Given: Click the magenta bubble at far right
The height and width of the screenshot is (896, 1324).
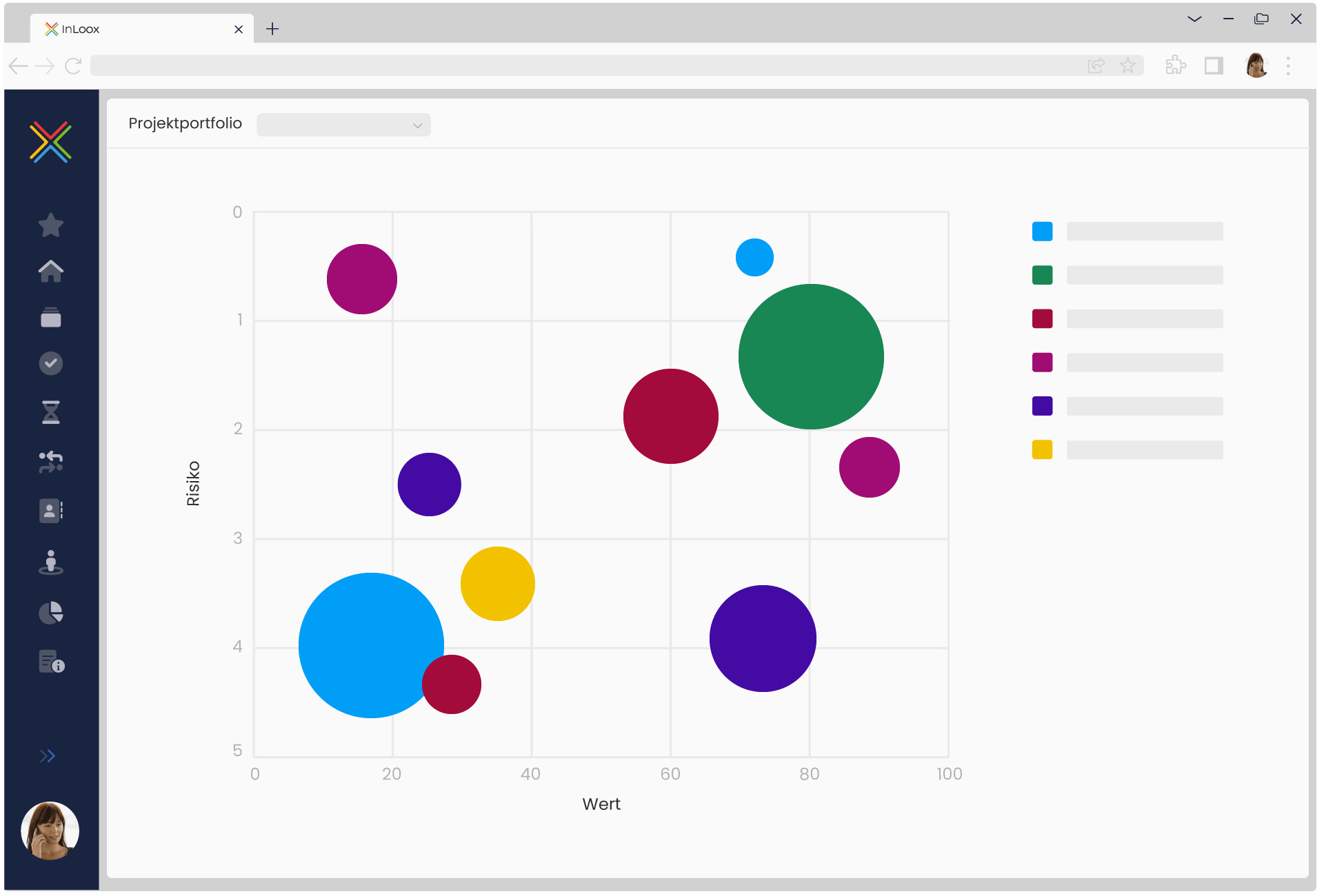Looking at the screenshot, I should tap(869, 467).
